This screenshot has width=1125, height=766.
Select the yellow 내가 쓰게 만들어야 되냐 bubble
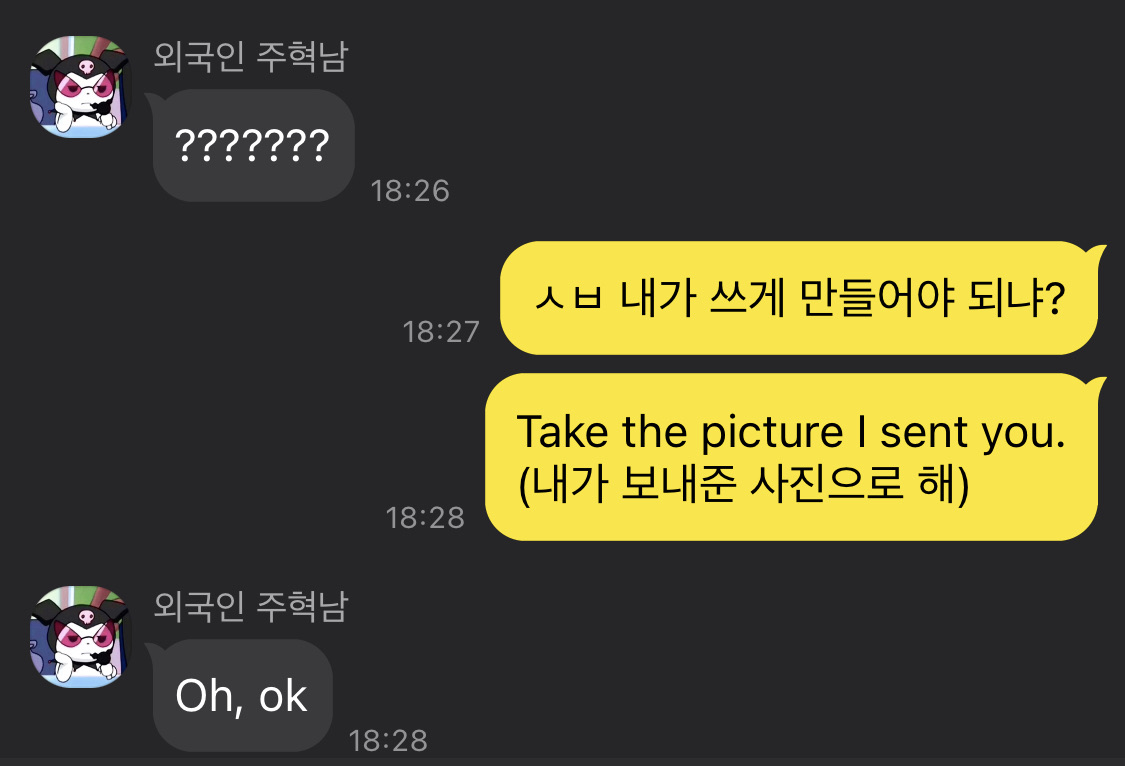pyautogui.click(x=798, y=298)
